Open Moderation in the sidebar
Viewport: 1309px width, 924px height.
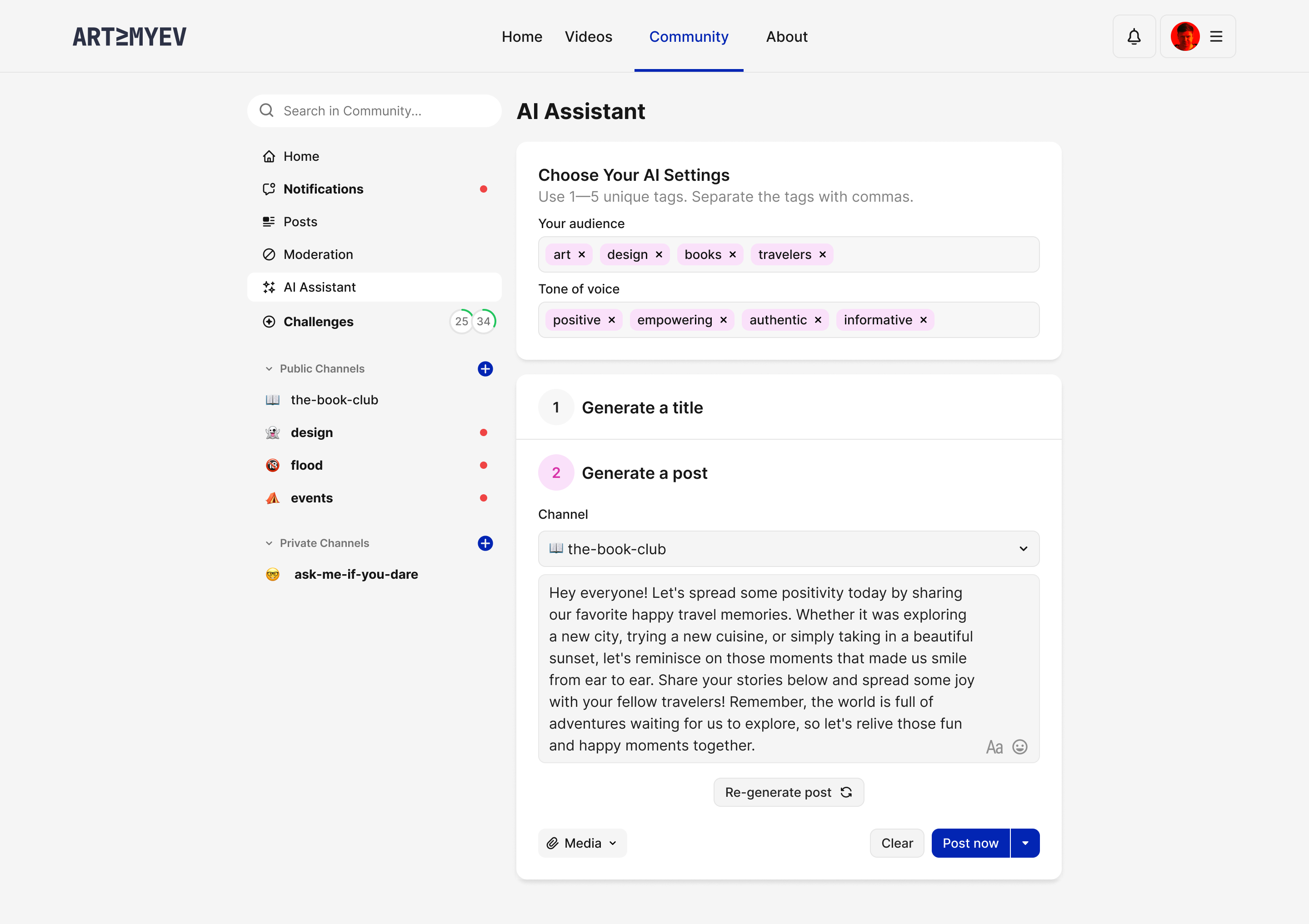[318, 255]
